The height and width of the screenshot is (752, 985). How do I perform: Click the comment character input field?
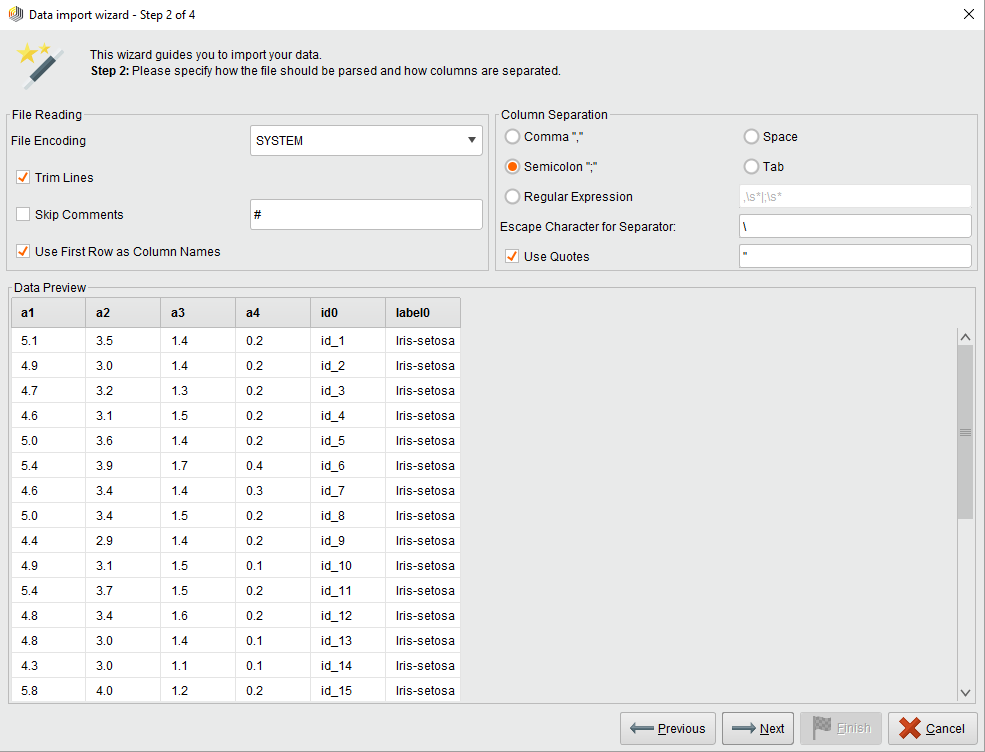(x=366, y=214)
